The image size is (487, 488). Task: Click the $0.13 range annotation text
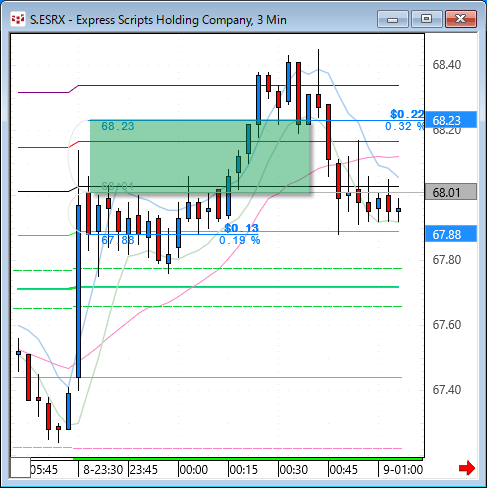click(x=241, y=228)
